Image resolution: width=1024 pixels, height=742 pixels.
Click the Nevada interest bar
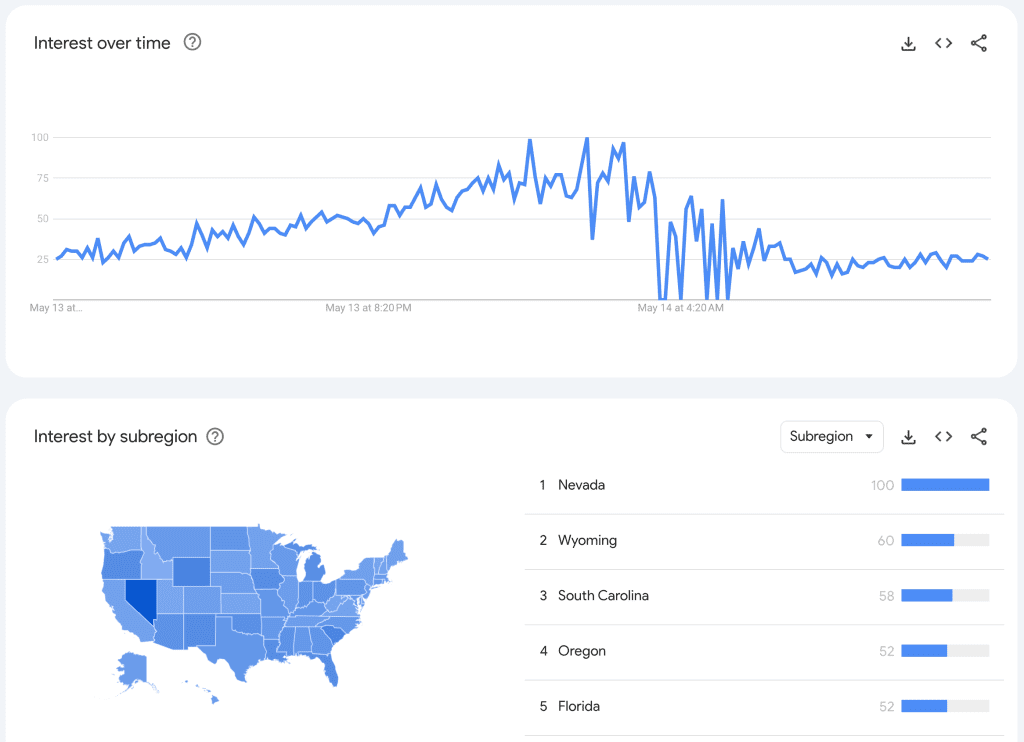(x=944, y=485)
